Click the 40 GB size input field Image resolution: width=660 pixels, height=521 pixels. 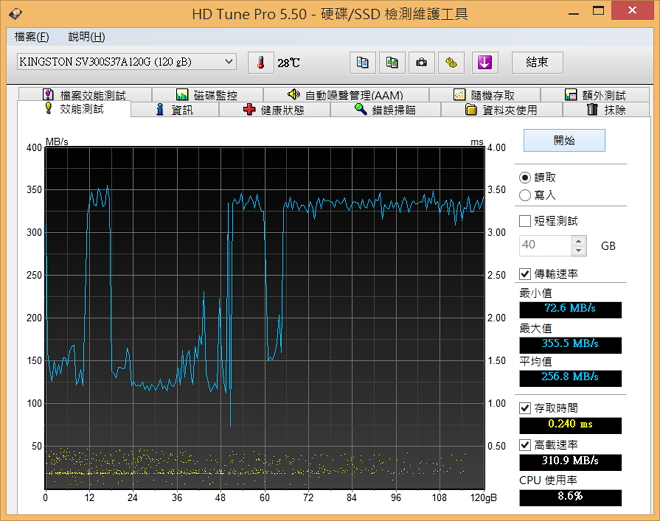click(x=546, y=245)
